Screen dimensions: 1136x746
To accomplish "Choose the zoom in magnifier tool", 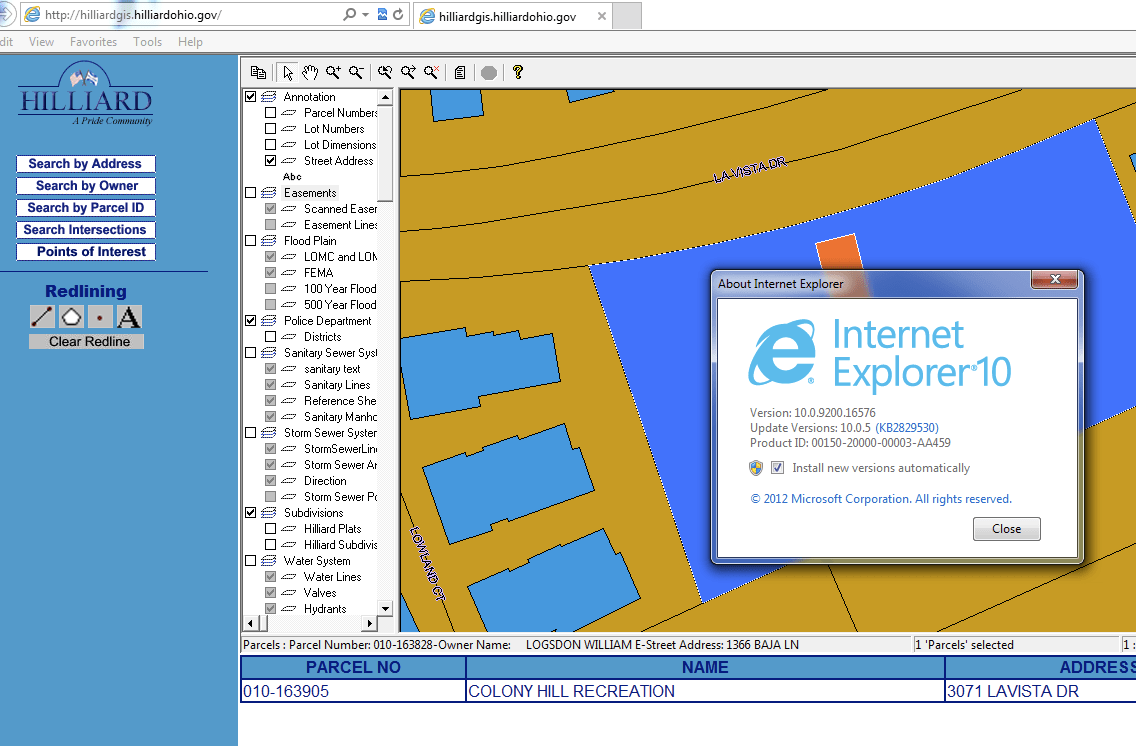I will 333,72.
